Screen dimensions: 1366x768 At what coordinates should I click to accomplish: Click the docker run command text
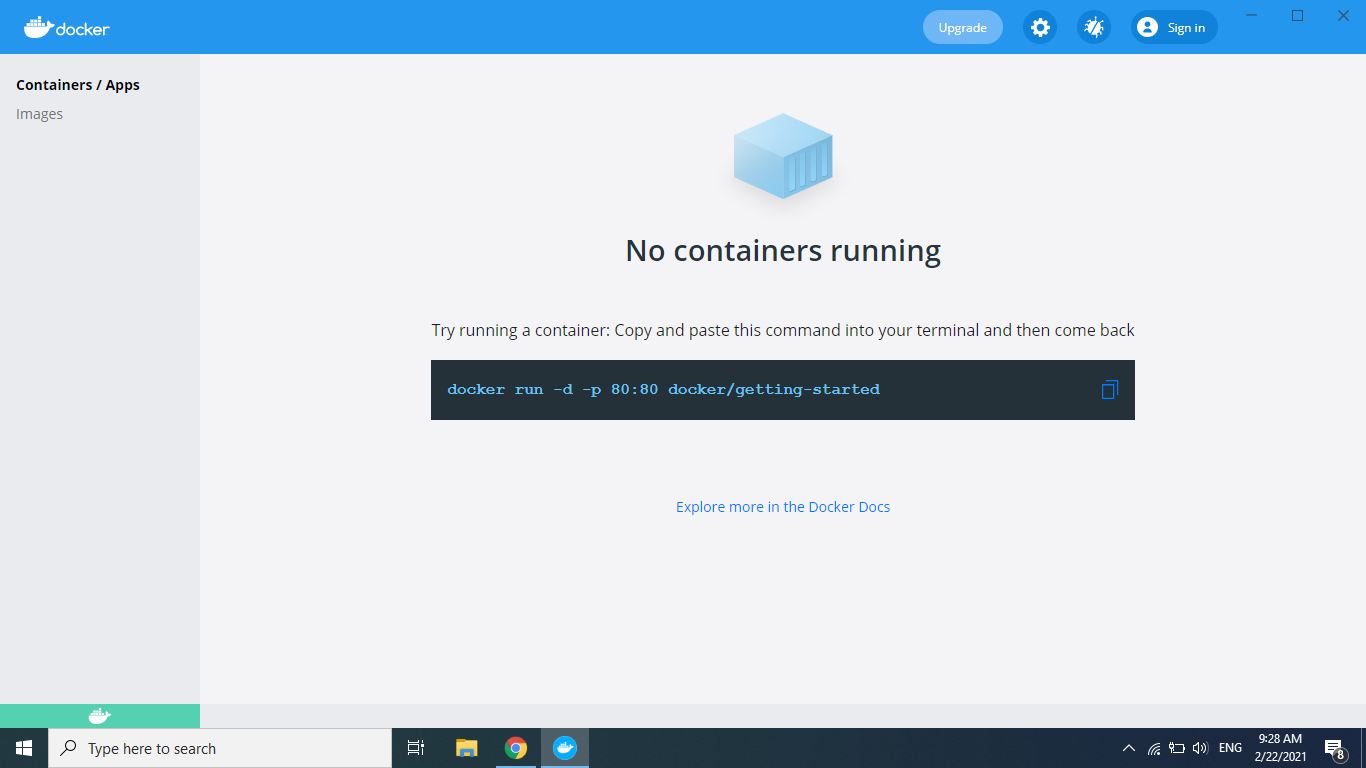coord(664,390)
